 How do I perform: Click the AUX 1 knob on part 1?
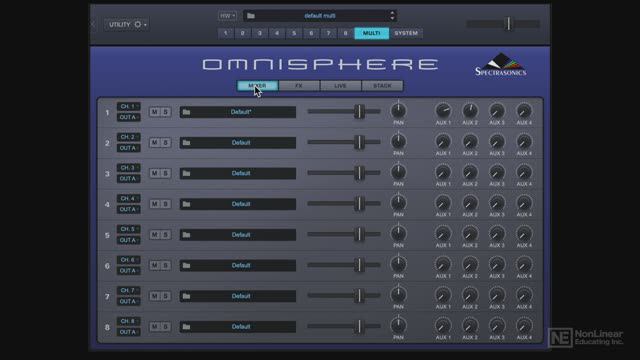click(x=443, y=111)
